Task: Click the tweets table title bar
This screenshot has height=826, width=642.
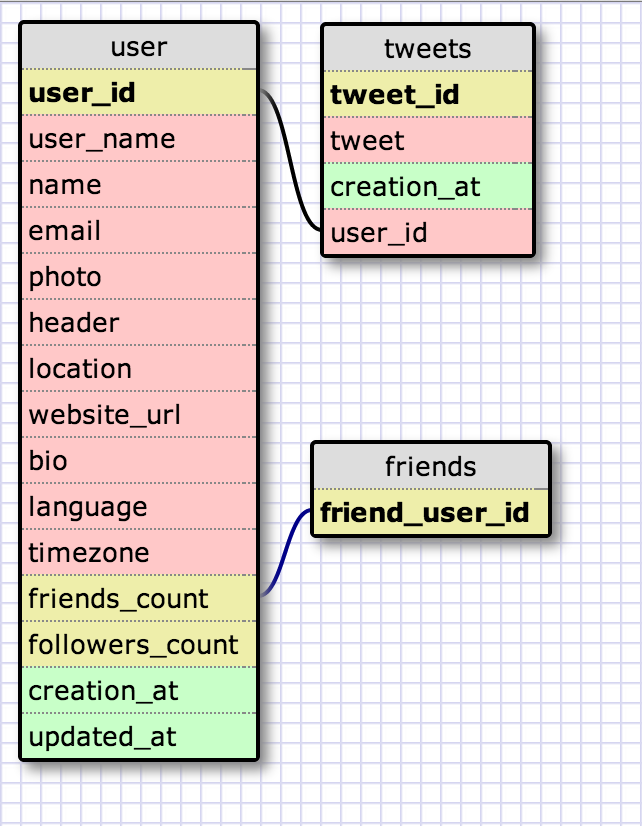Action: click(x=427, y=49)
